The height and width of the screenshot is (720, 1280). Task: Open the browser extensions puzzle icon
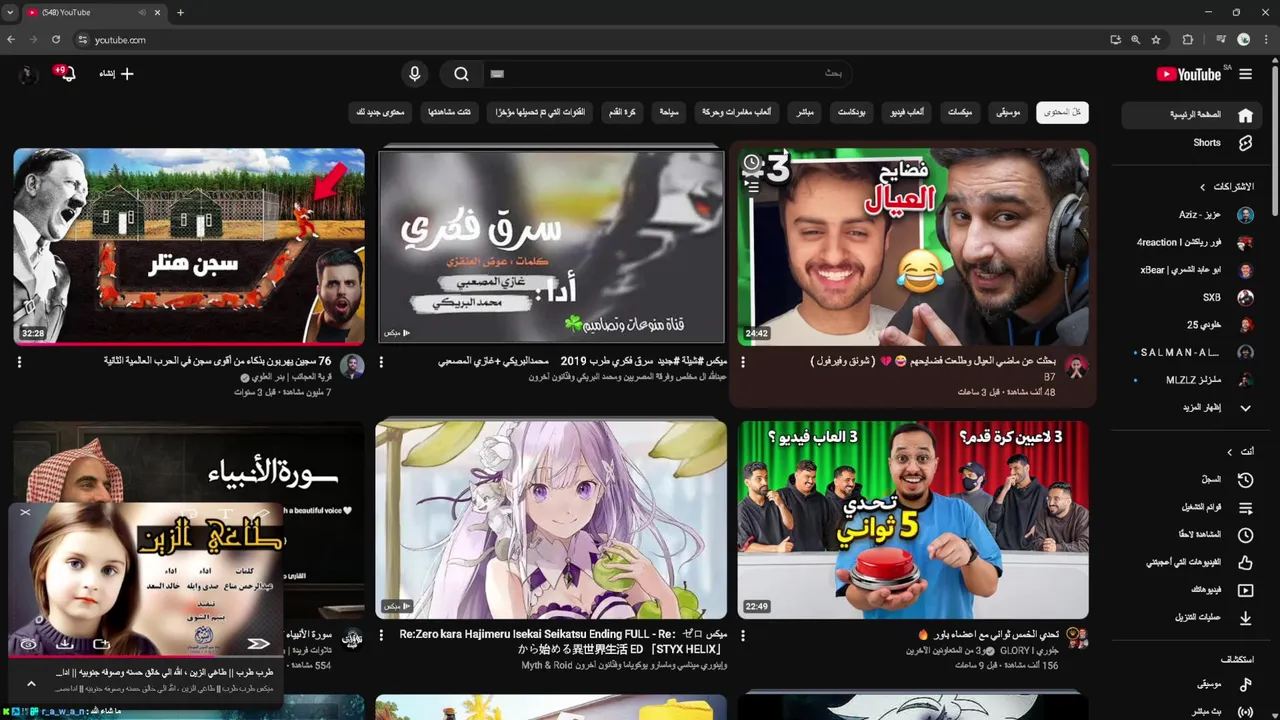[1188, 40]
